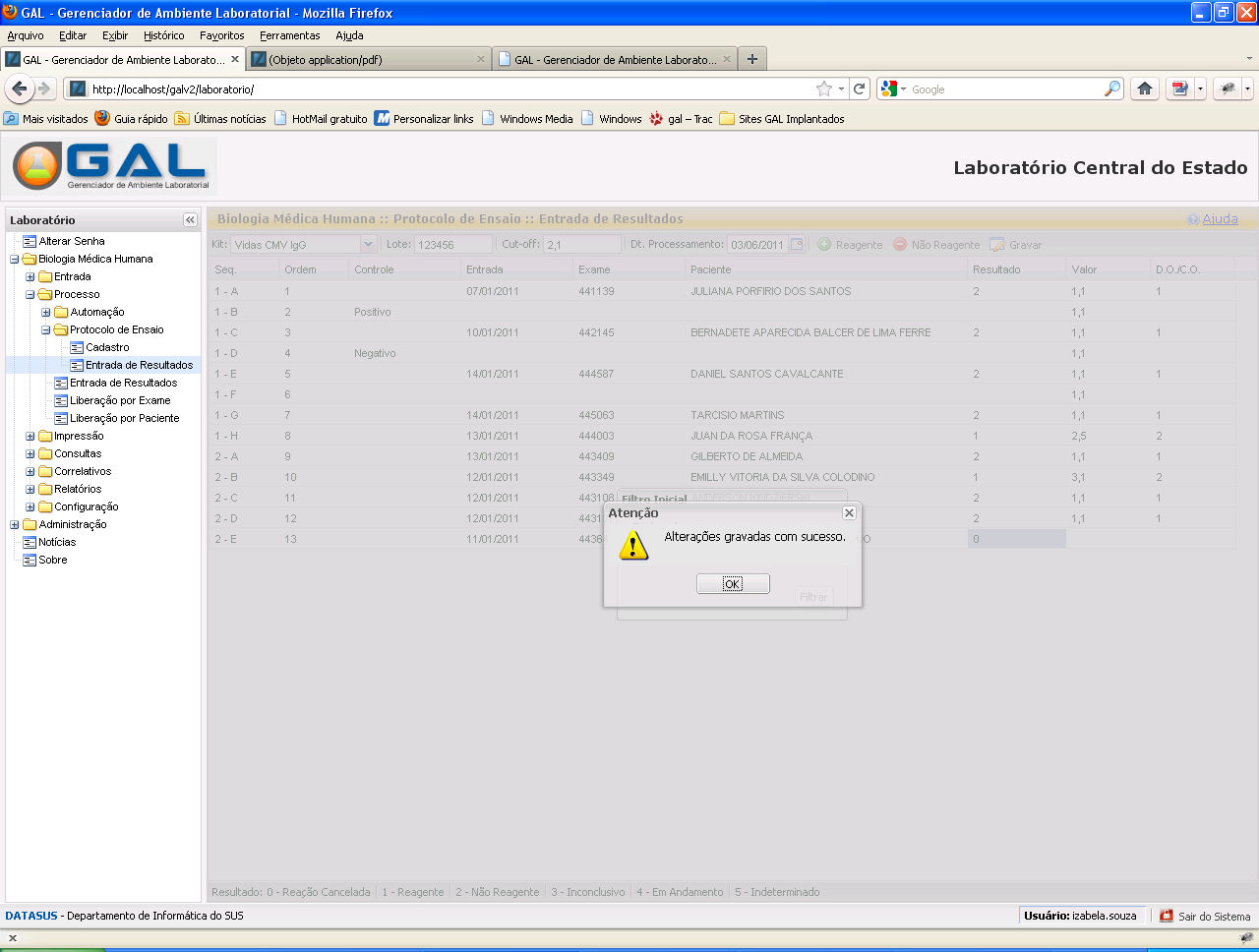The image size is (1259, 952).
Task: Collapse the Laboratório side panel
Action: point(190,220)
